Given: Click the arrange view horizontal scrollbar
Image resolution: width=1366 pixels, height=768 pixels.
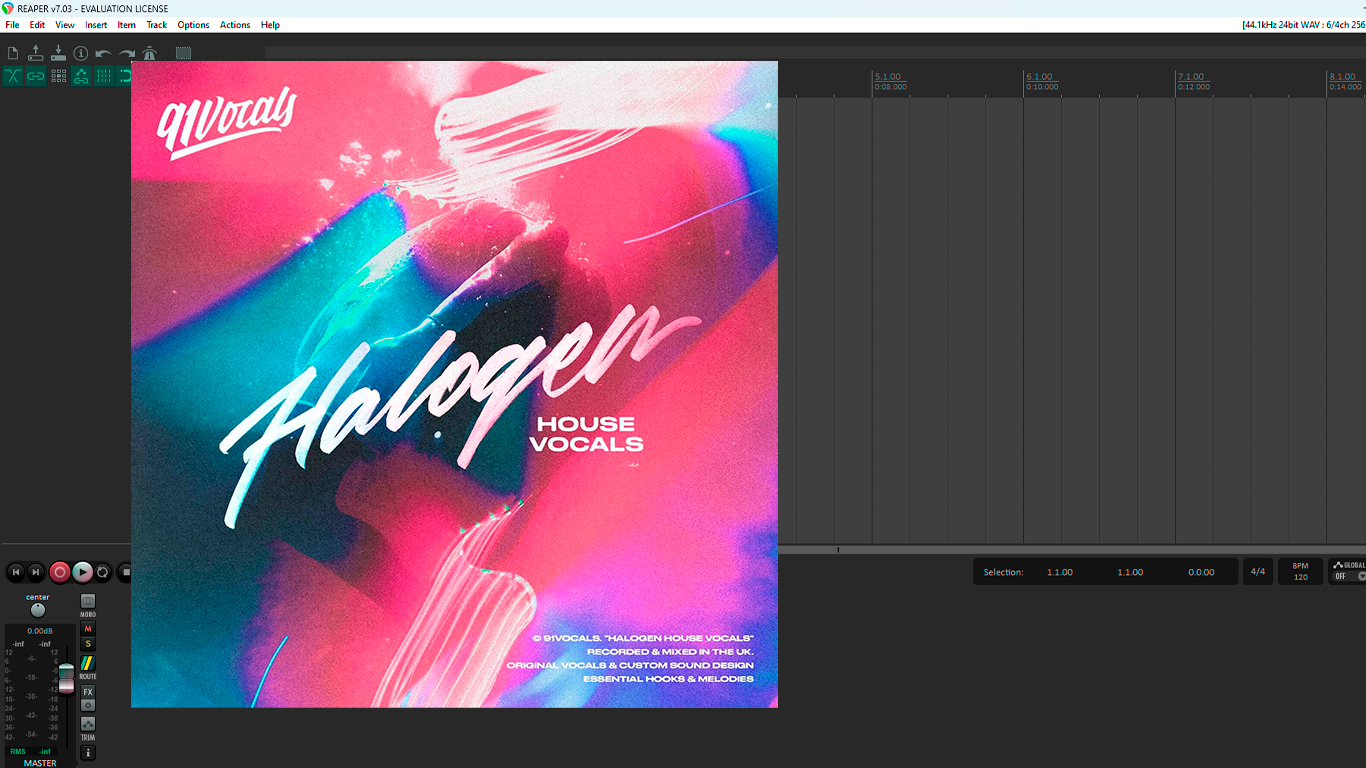Looking at the screenshot, I should point(1072,549).
